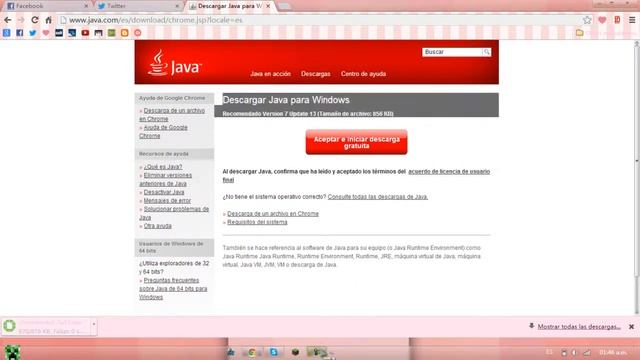This screenshot has height=360, width=640.
Task: Select the Descargar Java tab
Action: [230, 6]
